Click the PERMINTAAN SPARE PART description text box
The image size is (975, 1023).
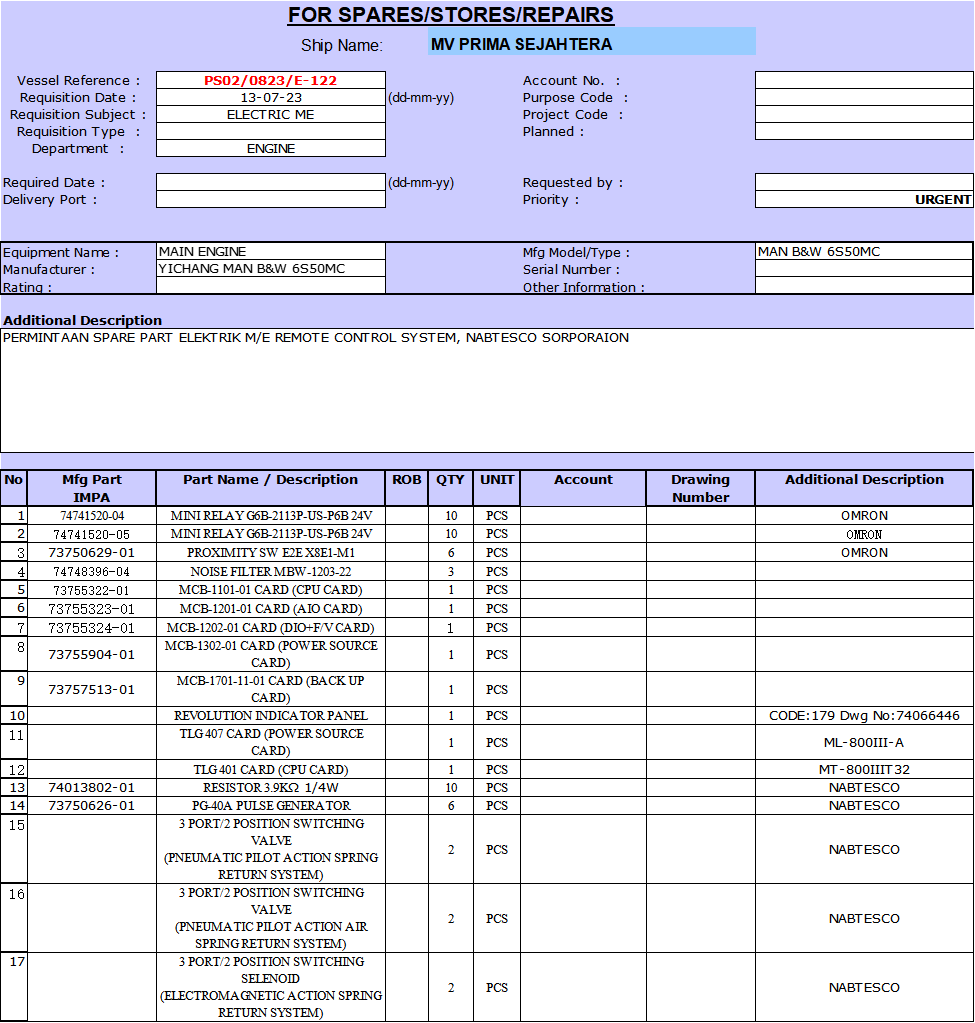[x=487, y=390]
